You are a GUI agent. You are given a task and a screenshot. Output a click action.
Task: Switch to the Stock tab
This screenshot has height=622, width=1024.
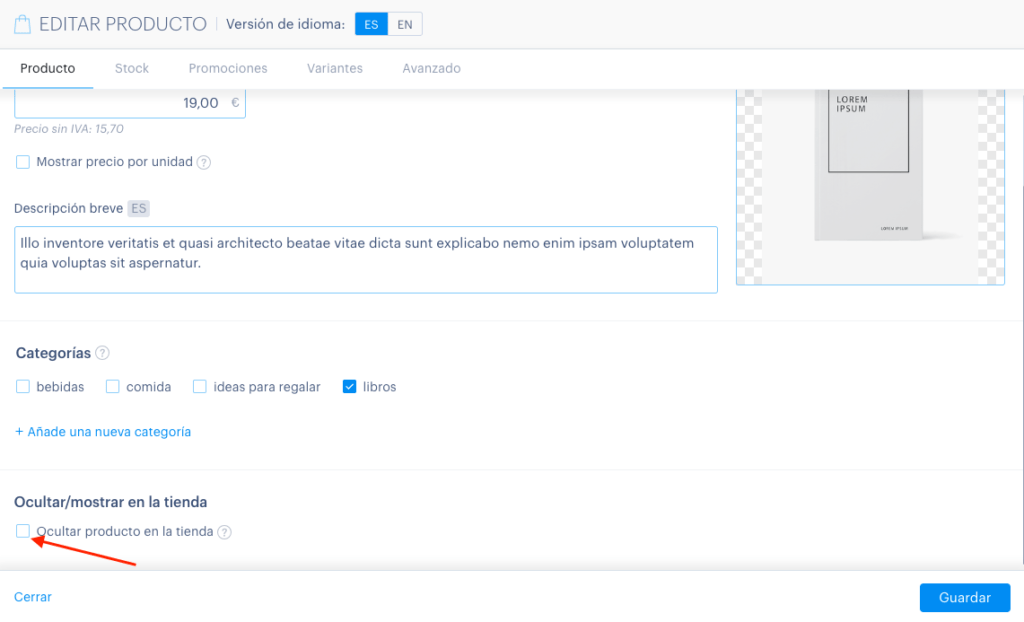132,68
